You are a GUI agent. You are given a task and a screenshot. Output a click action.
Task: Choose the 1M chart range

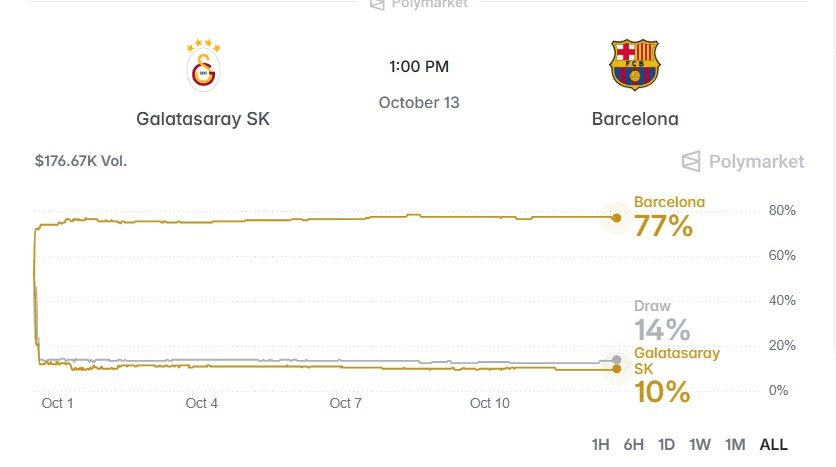735,445
